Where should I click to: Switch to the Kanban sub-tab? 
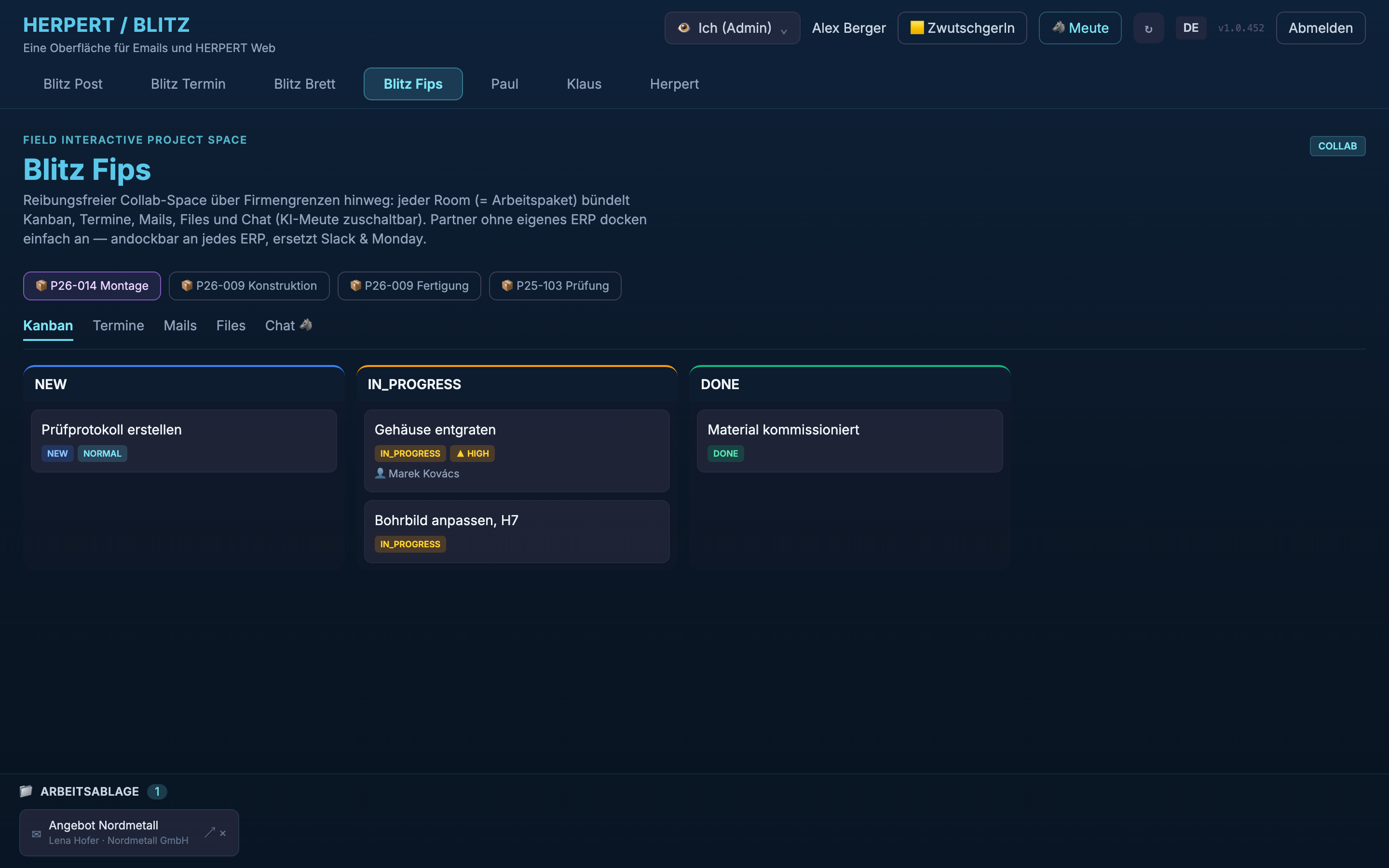(48, 325)
